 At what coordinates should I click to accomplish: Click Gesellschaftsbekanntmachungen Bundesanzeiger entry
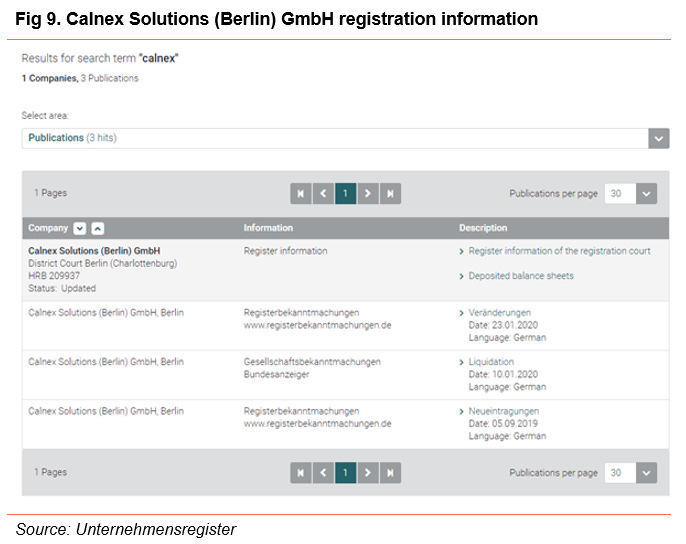point(312,368)
